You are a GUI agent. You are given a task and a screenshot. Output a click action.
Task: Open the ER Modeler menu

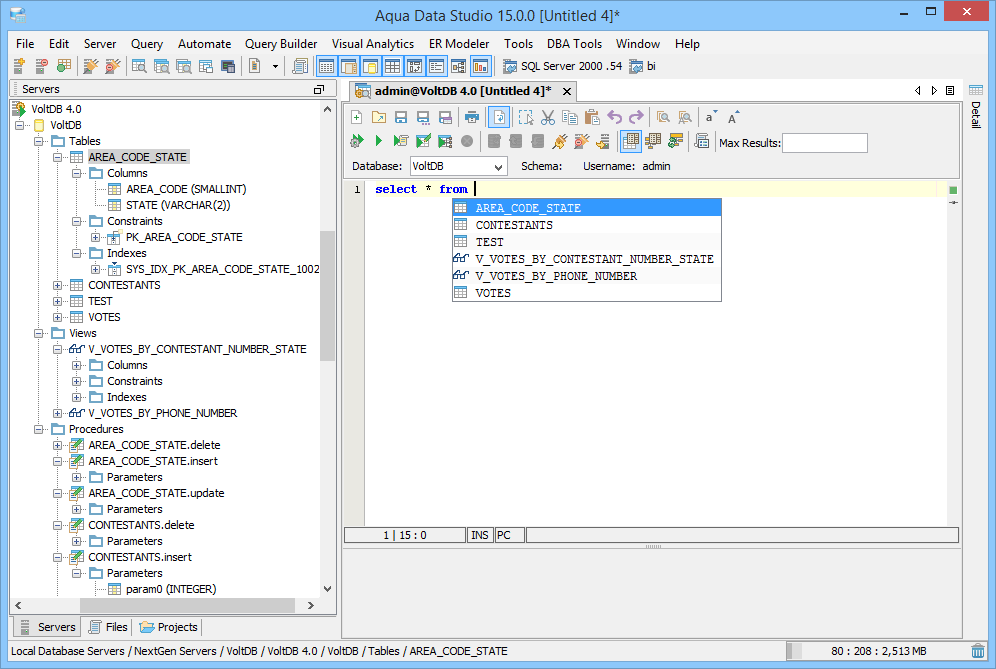459,44
